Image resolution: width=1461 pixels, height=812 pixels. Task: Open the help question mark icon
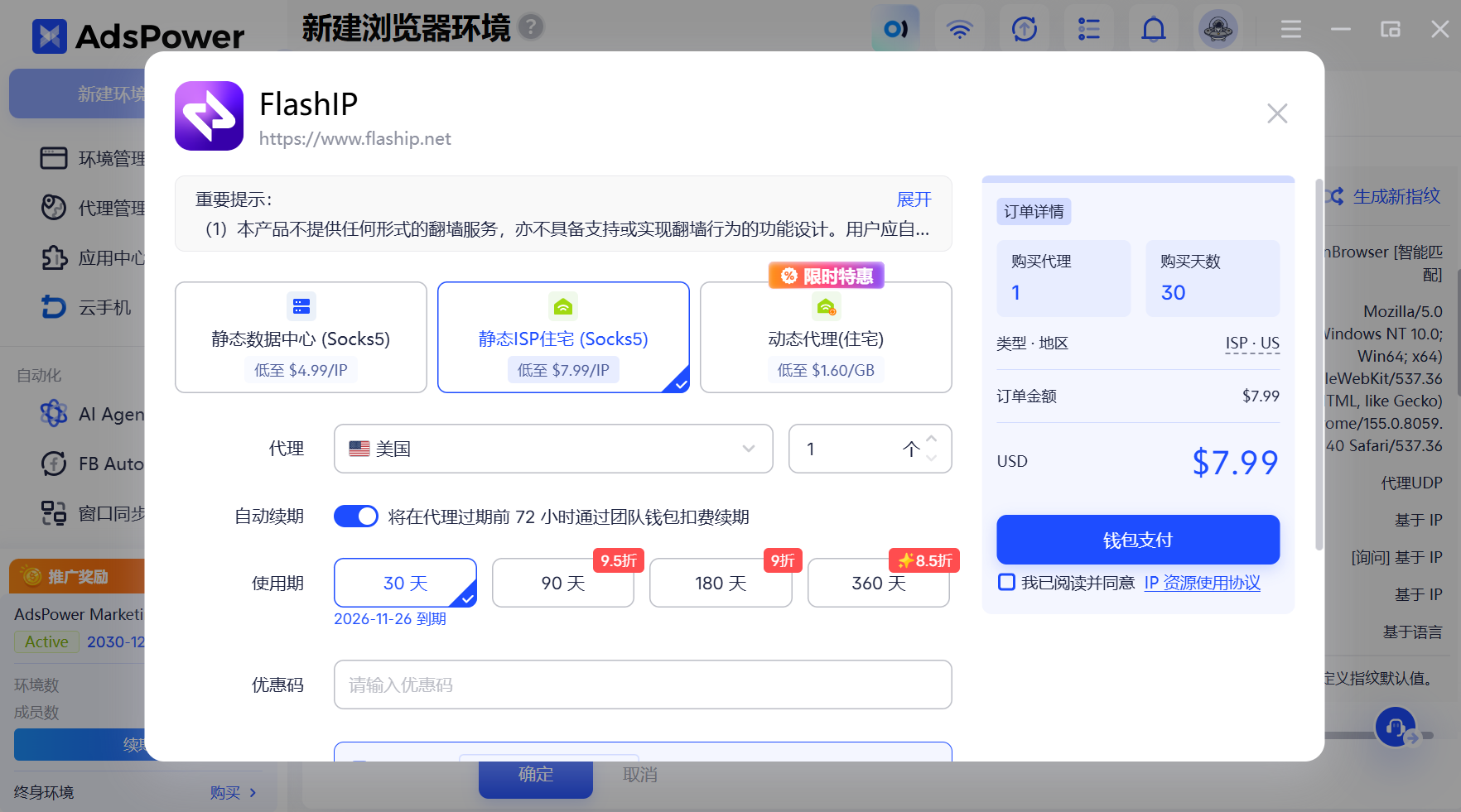click(531, 27)
